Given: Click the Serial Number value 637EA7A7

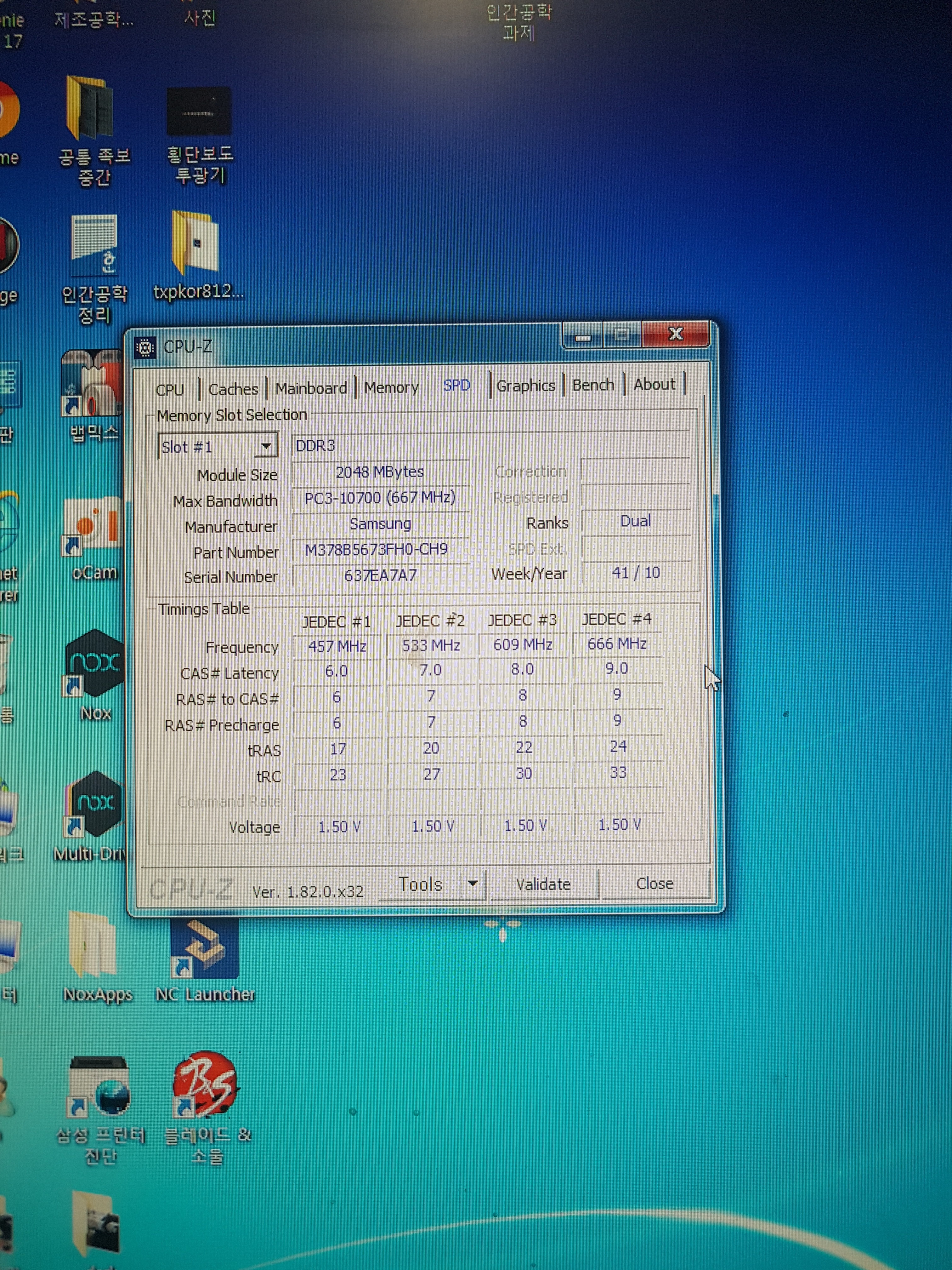Looking at the screenshot, I should (381, 575).
